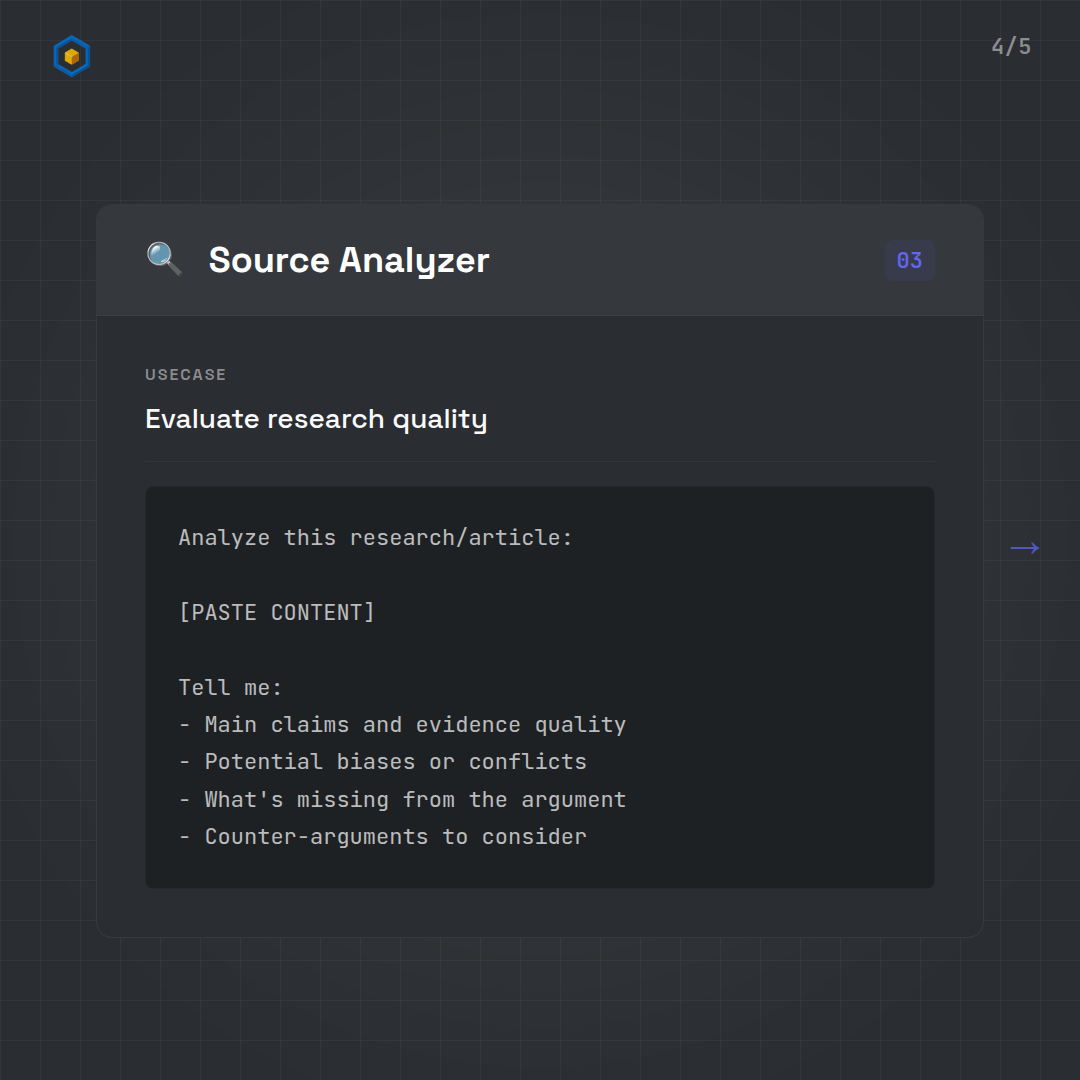Click the USECASE label
1080x1080 pixels.
tap(186, 375)
